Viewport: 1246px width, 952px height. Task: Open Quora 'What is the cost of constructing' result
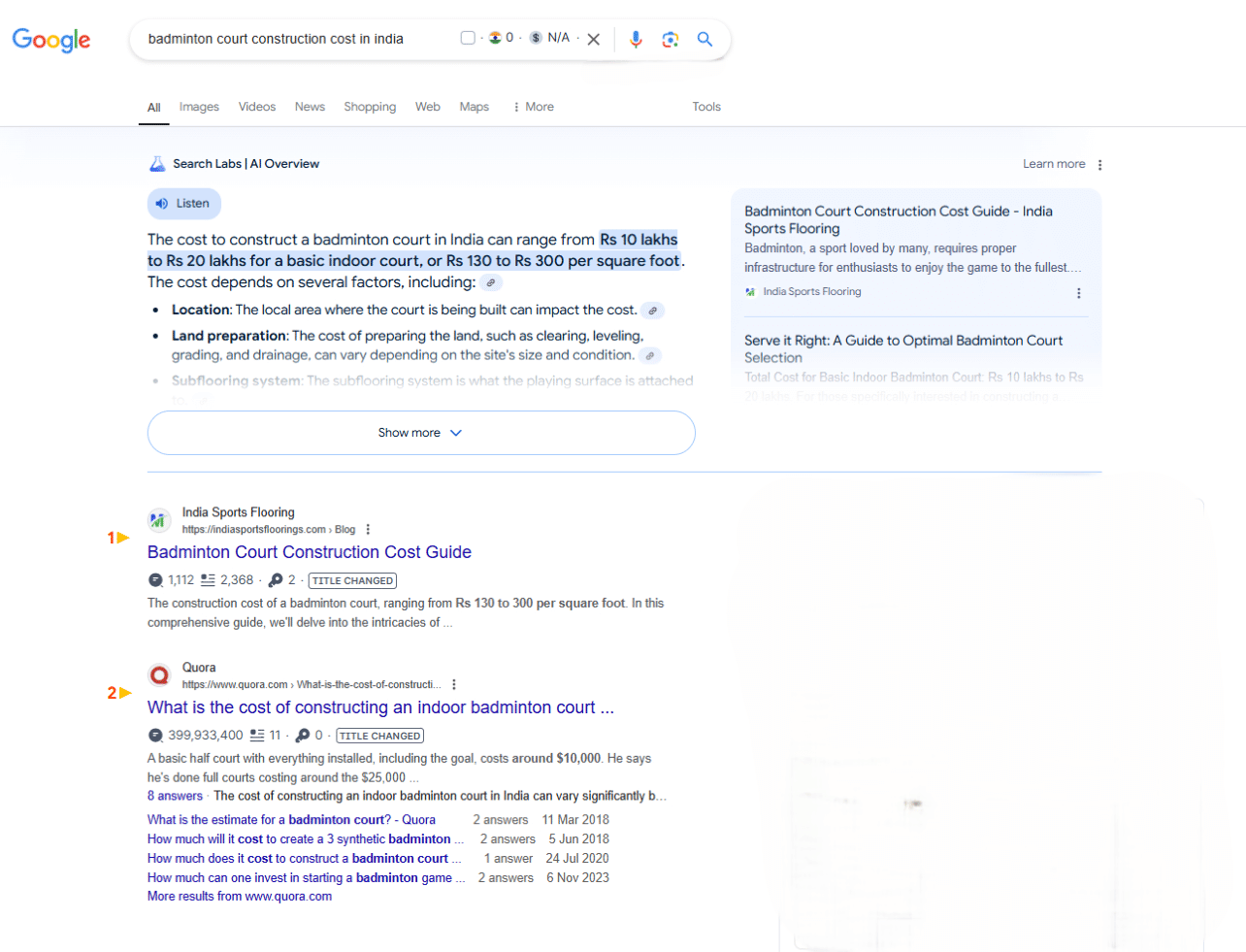coord(380,707)
